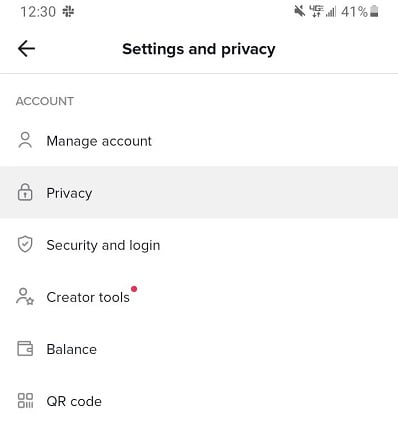Open Creator tools label
This screenshot has width=398, height=431.
(x=88, y=297)
